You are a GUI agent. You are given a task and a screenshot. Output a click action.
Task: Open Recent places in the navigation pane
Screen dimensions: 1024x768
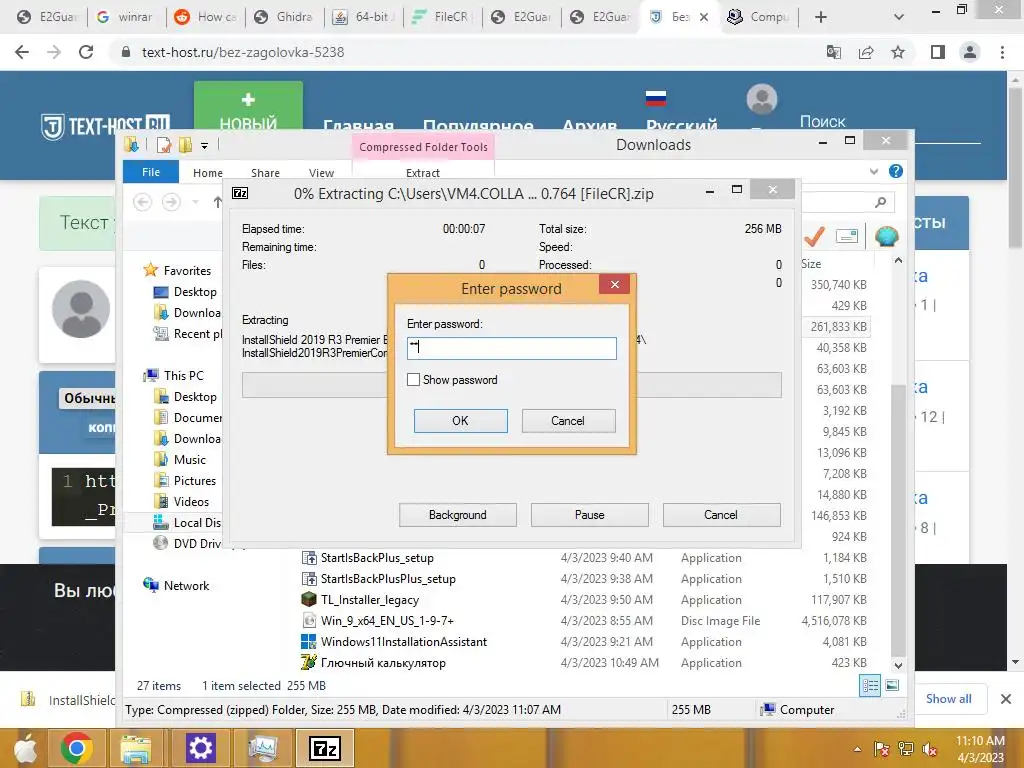[x=198, y=334]
